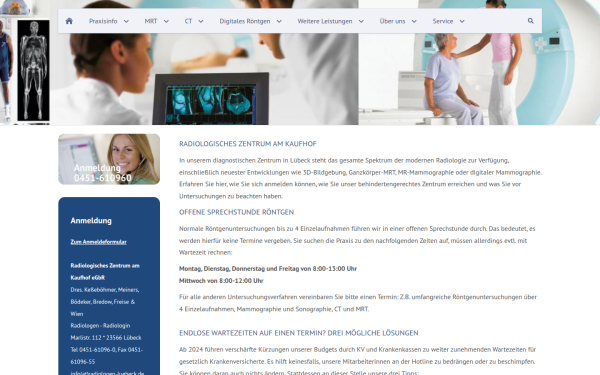Click the Montag, Dienstag, Donnerstag hours line
600x375 pixels.
(268, 269)
